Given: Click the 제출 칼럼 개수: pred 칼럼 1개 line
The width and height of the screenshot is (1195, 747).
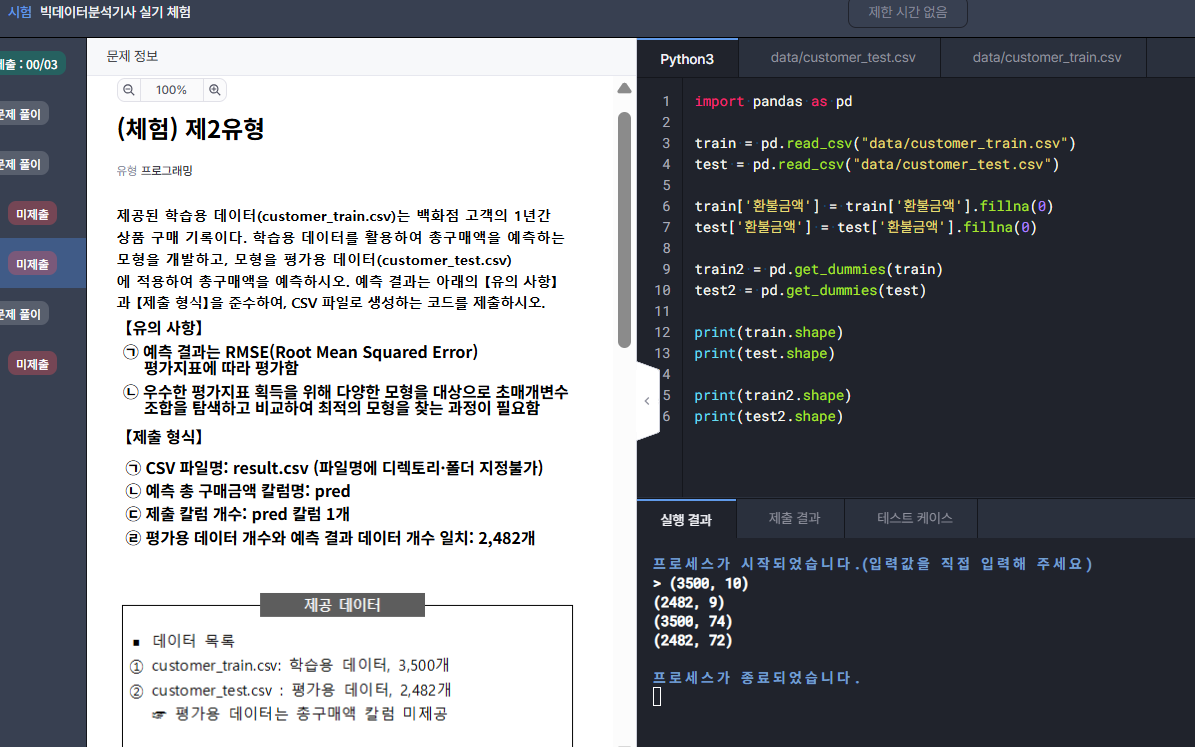Looking at the screenshot, I should pos(238,514).
